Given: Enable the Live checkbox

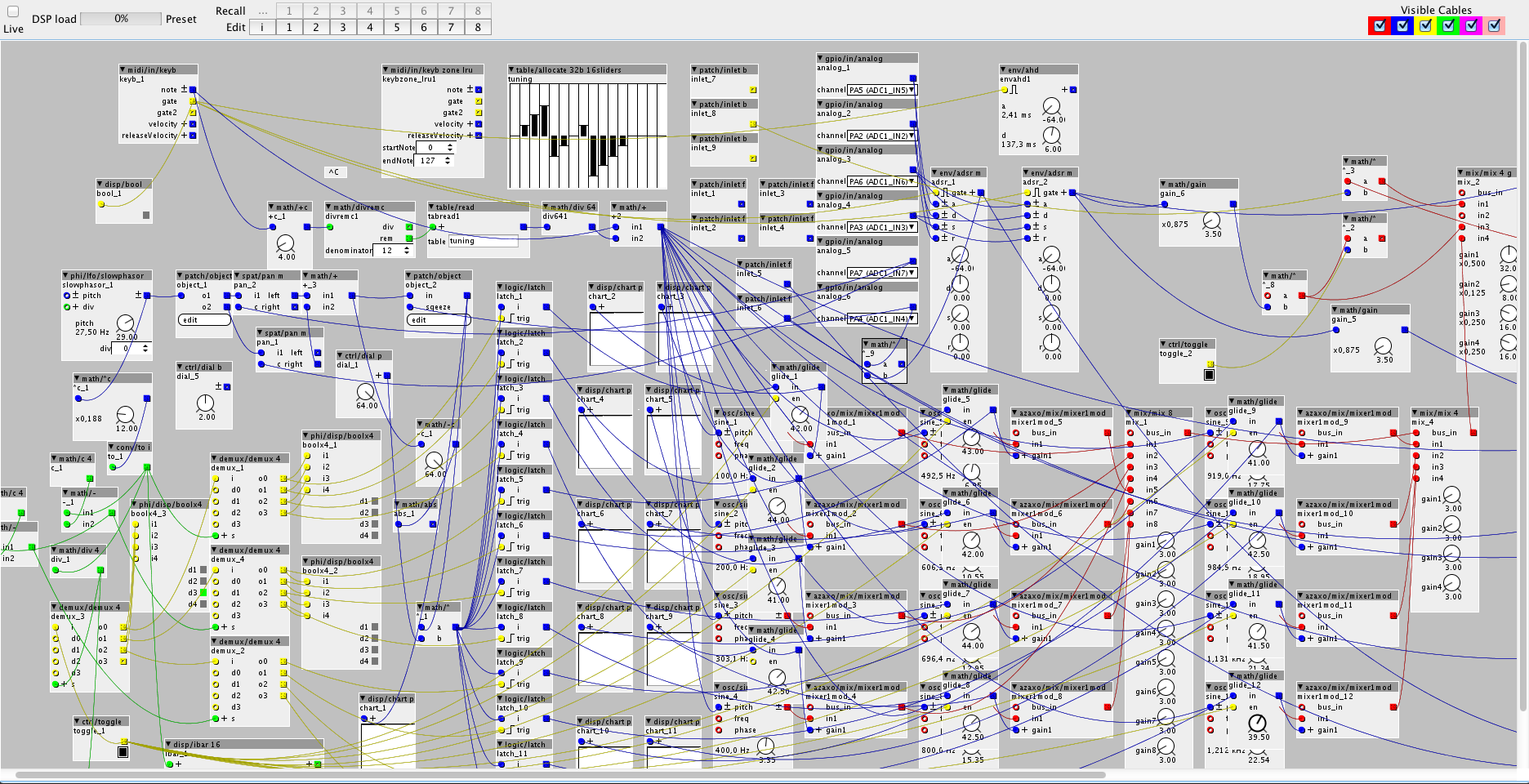Looking at the screenshot, I should [13, 12].
